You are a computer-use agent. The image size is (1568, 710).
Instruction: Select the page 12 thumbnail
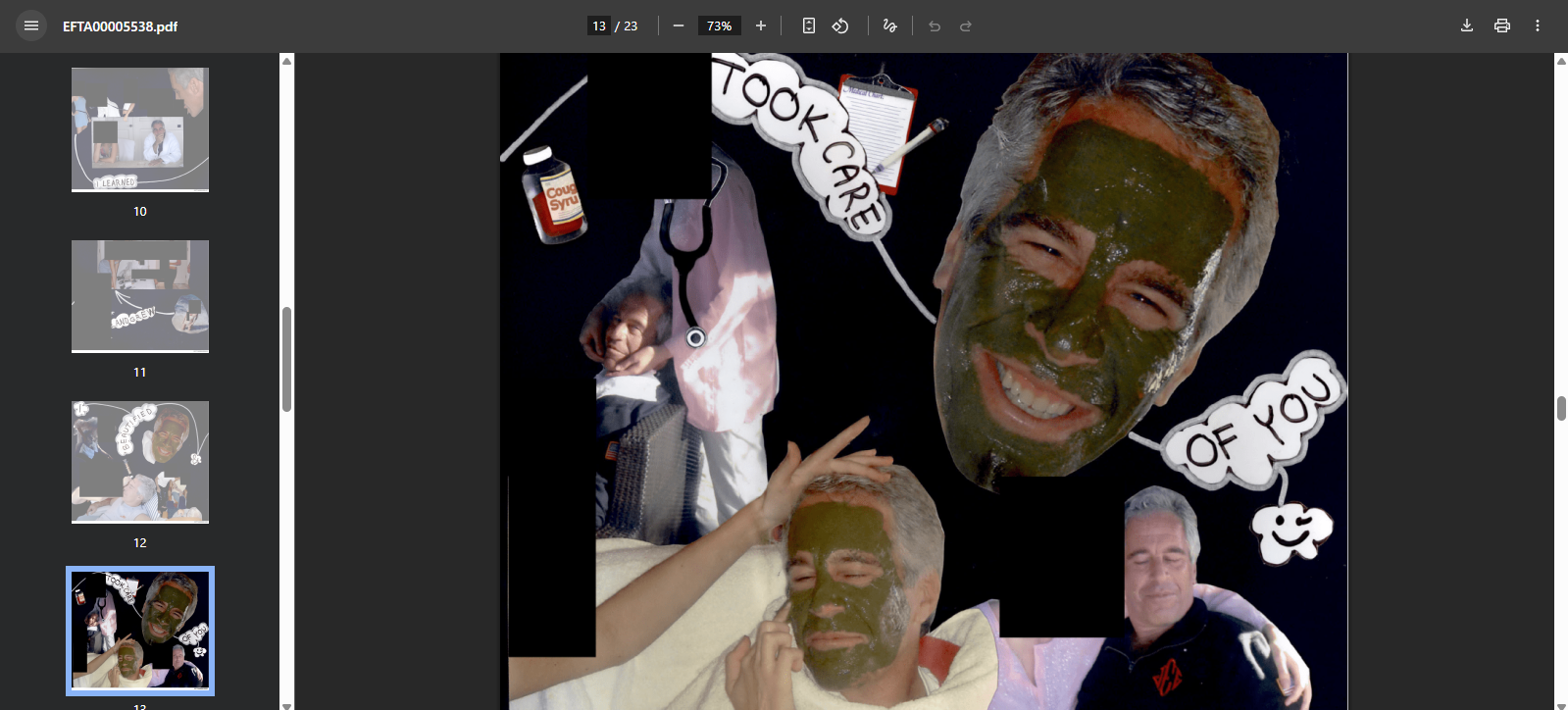click(x=140, y=462)
